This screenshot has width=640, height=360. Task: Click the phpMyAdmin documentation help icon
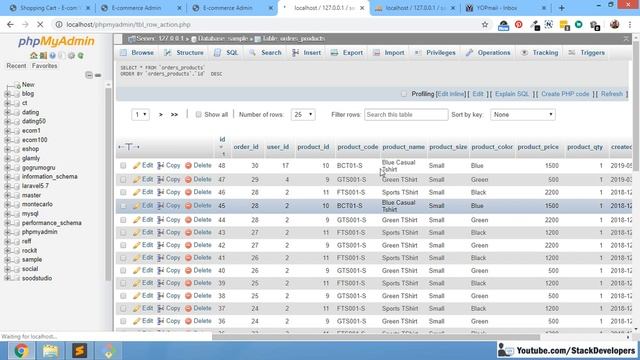[x=53, y=56]
